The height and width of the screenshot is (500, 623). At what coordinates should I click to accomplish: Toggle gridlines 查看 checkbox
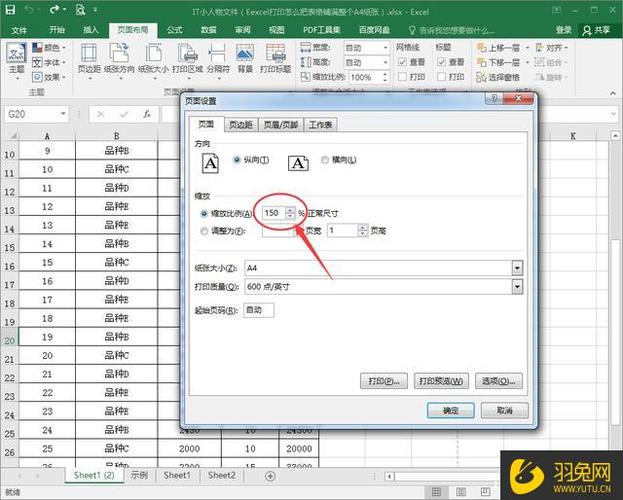click(x=402, y=62)
